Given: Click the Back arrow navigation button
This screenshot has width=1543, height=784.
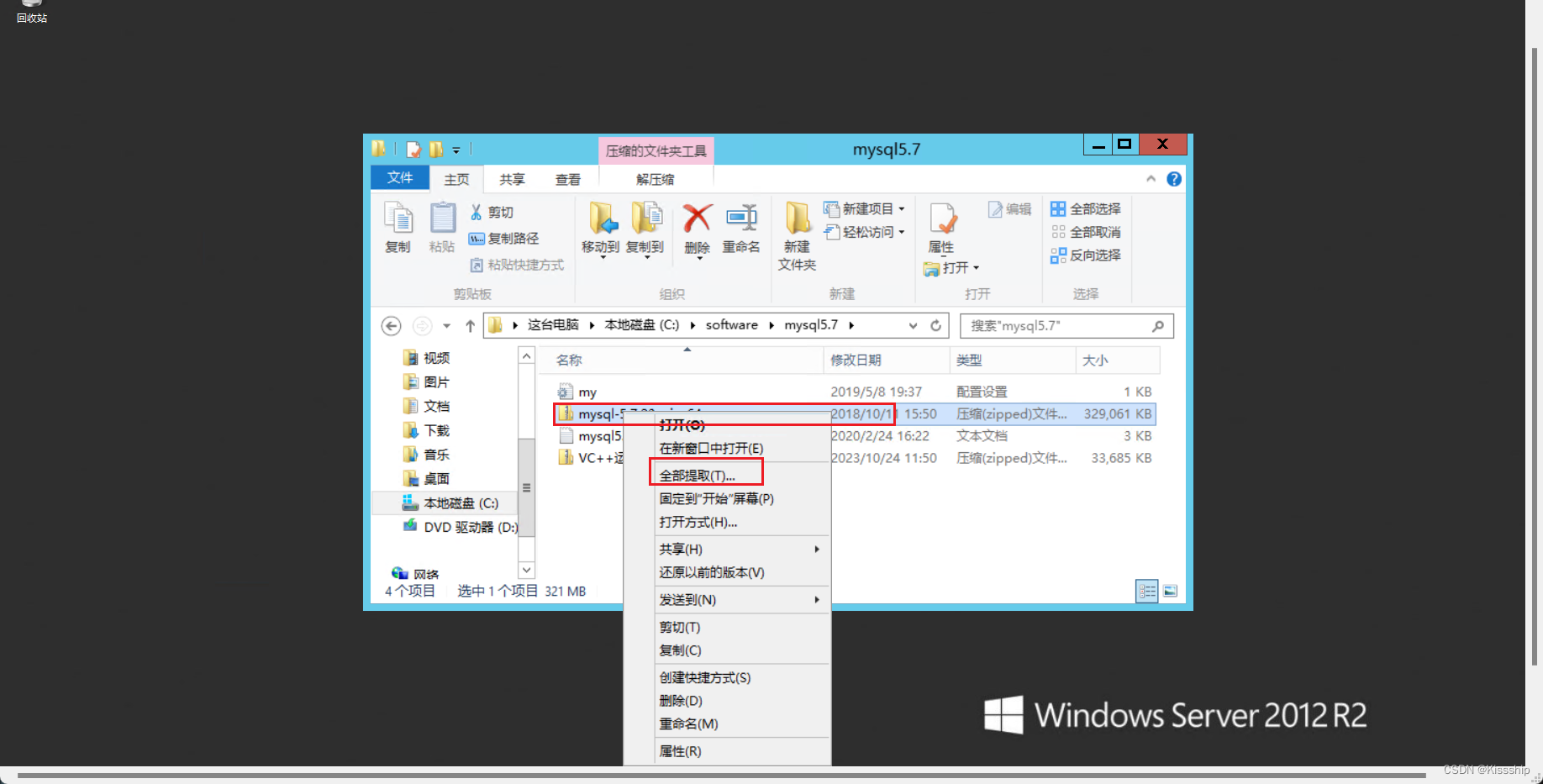Looking at the screenshot, I should [x=391, y=325].
